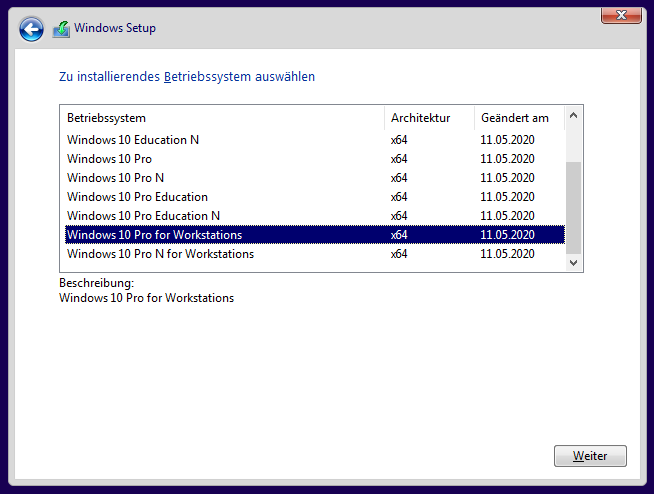Viewport: 654px width, 494px height.
Task: Select Windows 10 Pro N for Workstations
Action: coord(315,254)
